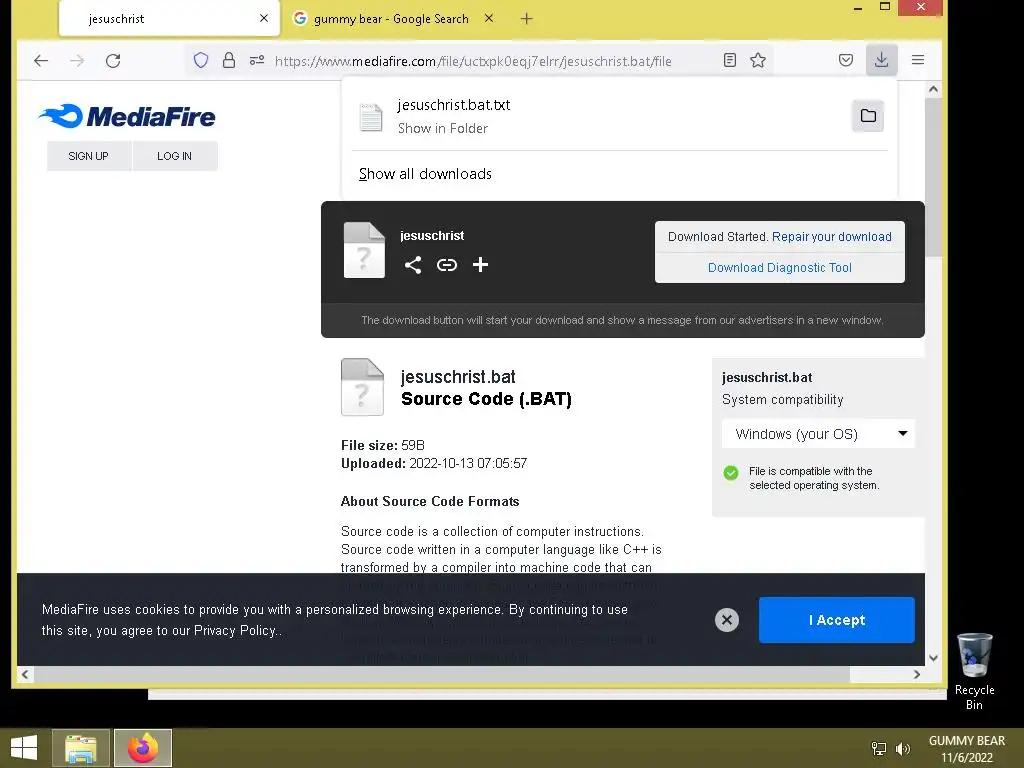The height and width of the screenshot is (768, 1024).
Task: Toggle the Firefox downloads panel button
Action: [882, 60]
